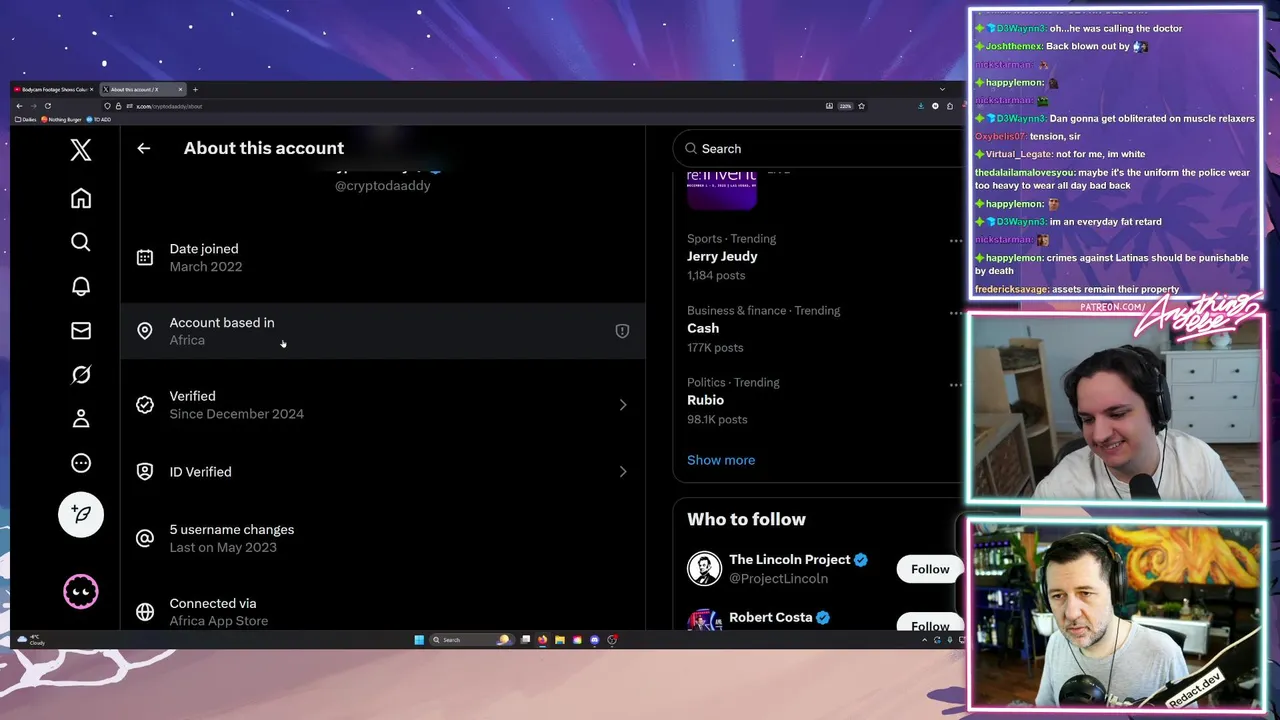Open Firefox from the taskbar
Image resolution: width=1280 pixels, height=720 pixels.
point(542,640)
